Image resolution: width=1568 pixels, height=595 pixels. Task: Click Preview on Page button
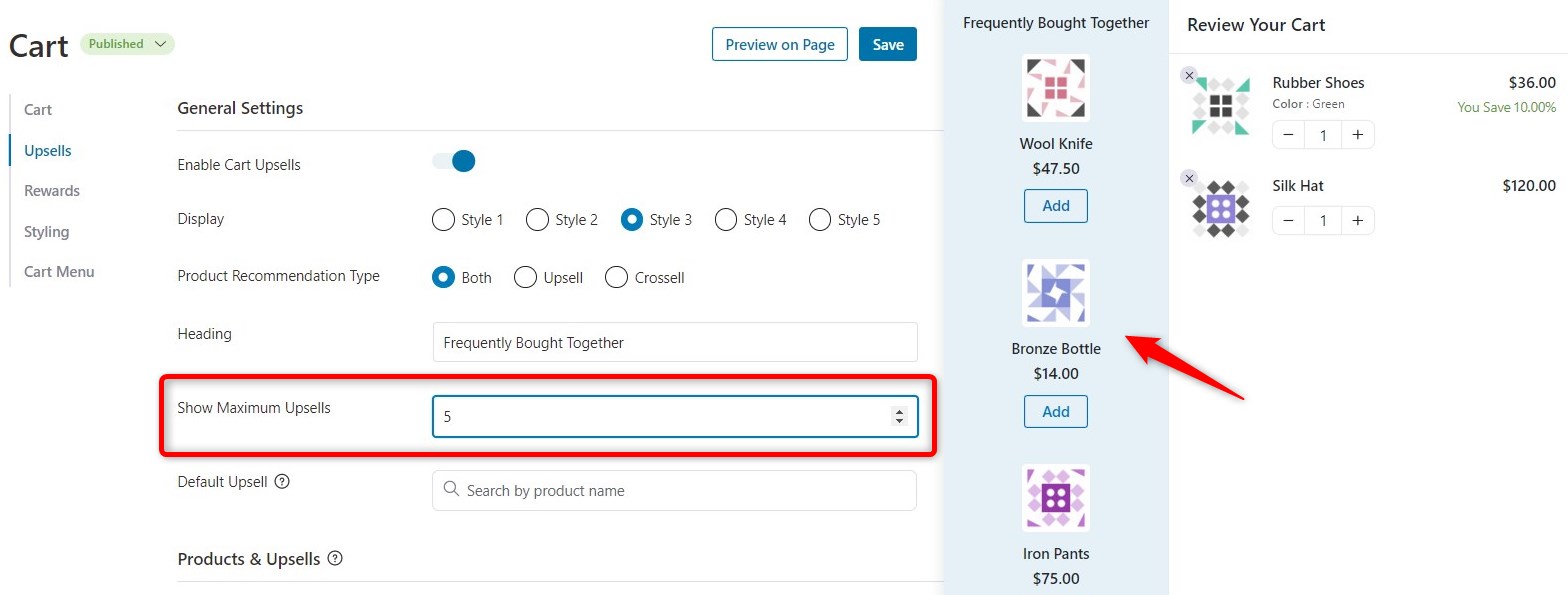coord(780,44)
